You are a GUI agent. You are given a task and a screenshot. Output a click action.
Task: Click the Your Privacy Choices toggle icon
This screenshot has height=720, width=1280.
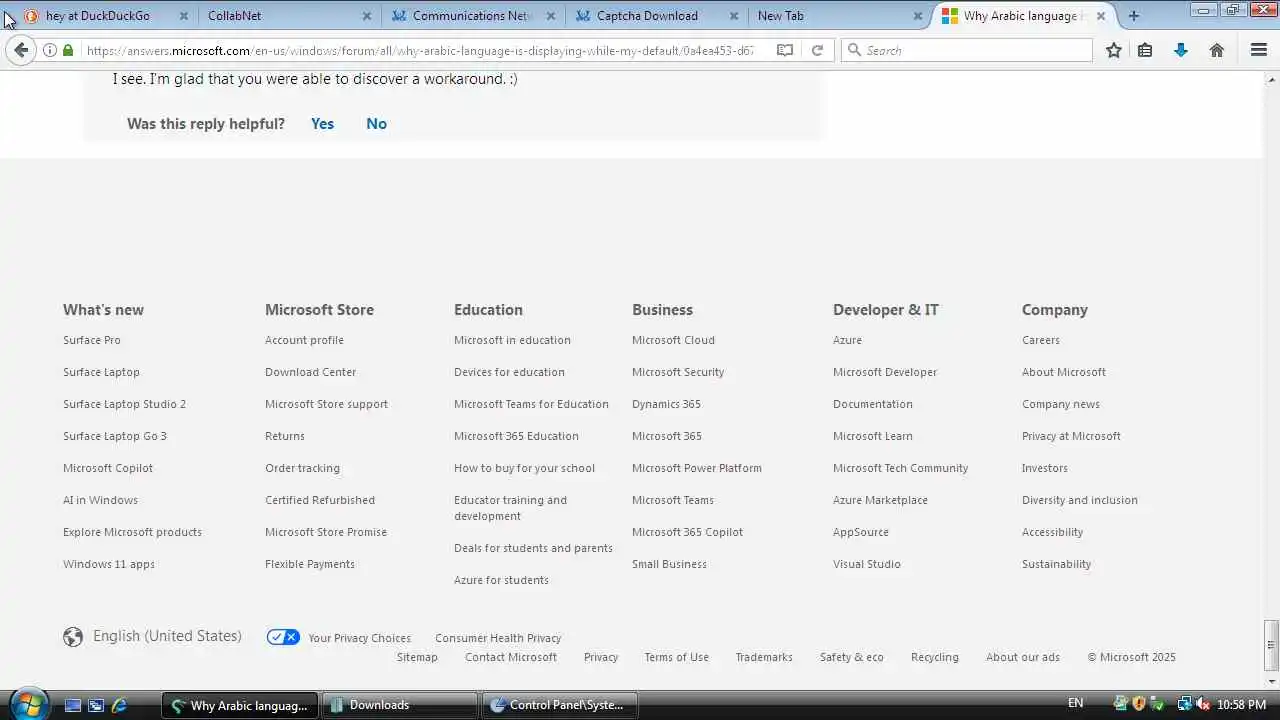[x=283, y=637]
